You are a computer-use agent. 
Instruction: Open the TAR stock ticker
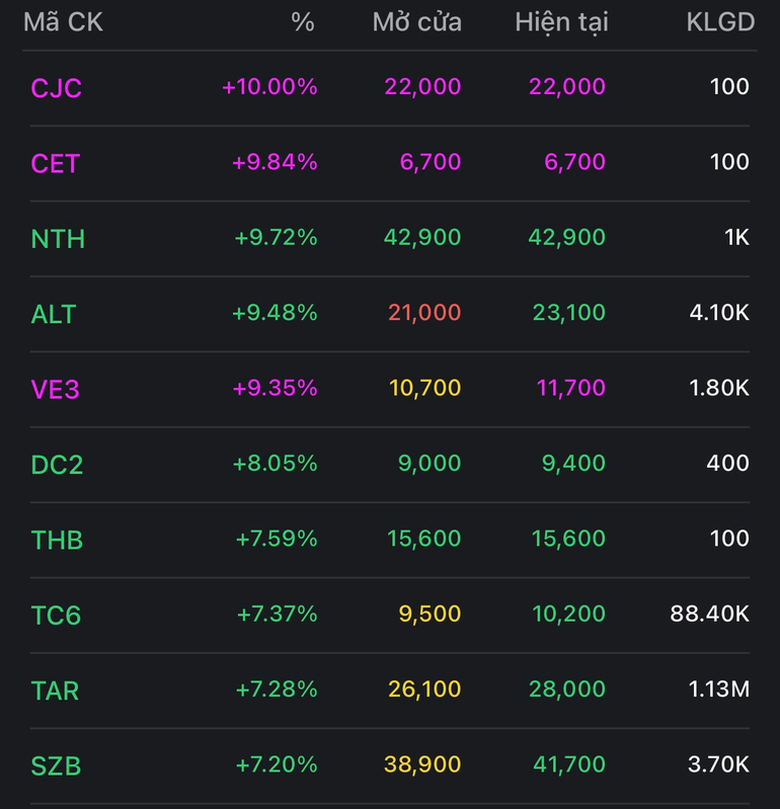coord(55,690)
